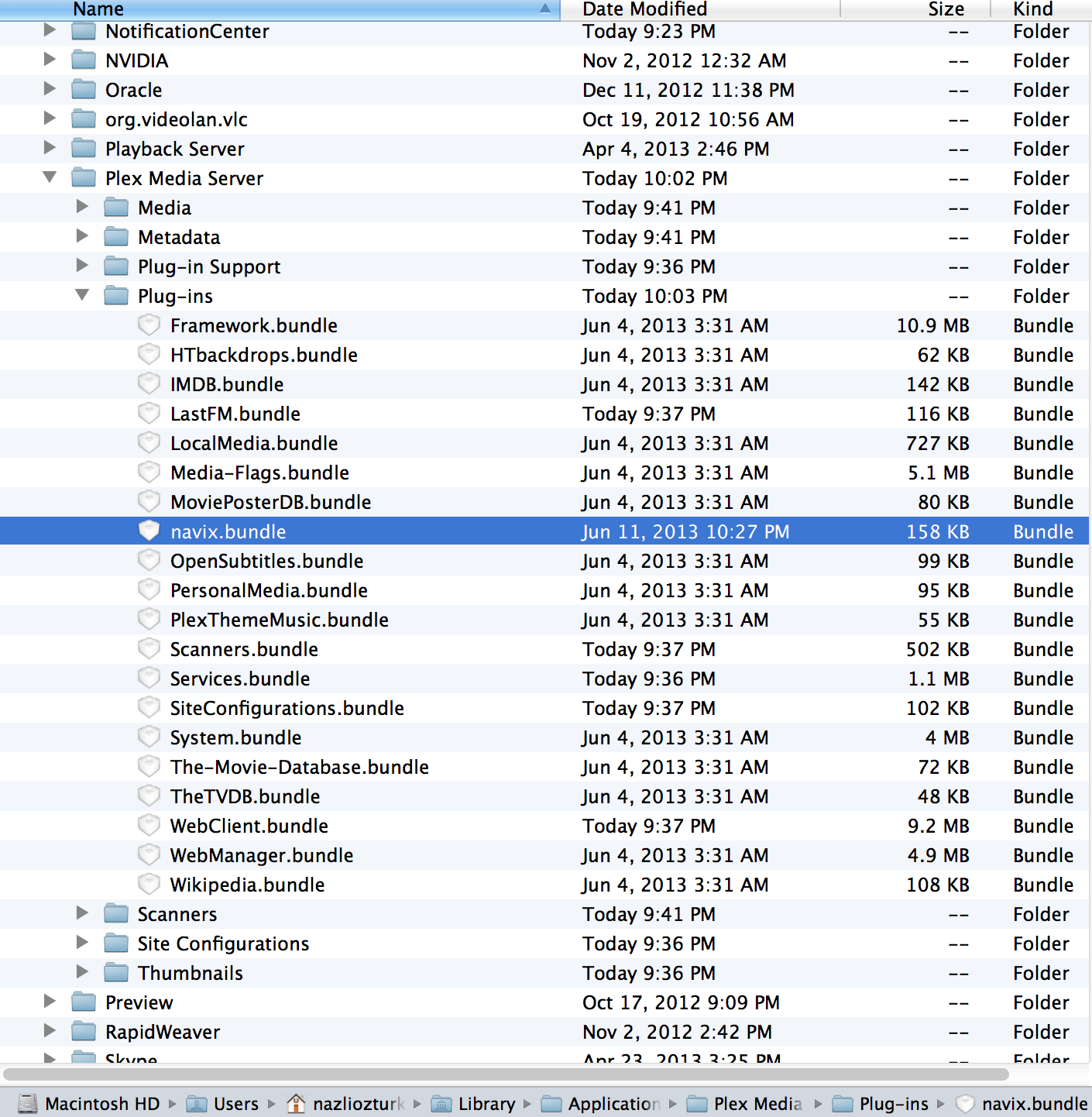Click the Dec 11, 2012 11:38 PM date

point(688,90)
